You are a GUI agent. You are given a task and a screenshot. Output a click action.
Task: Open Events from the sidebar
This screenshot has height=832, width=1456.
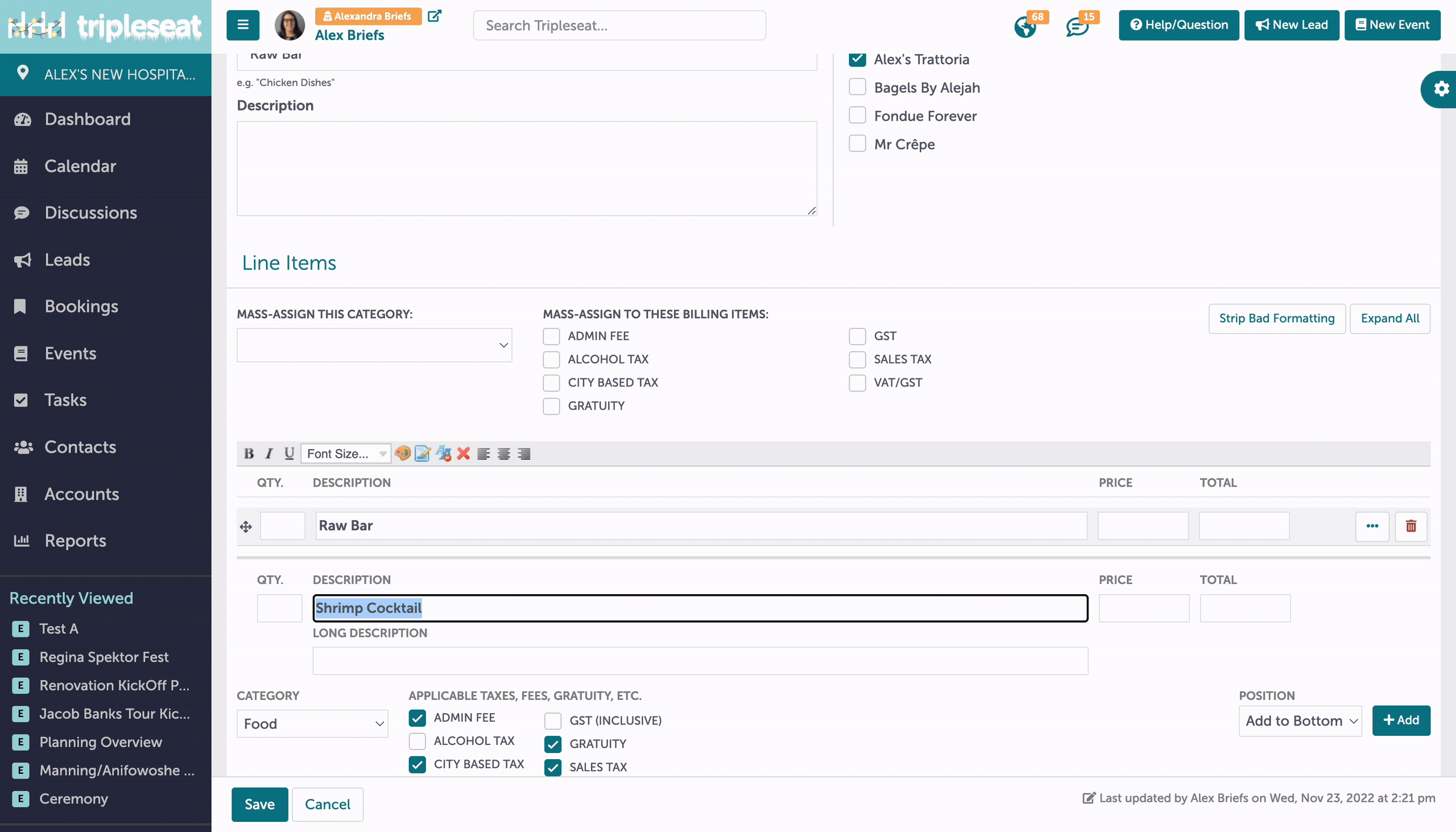click(70, 353)
